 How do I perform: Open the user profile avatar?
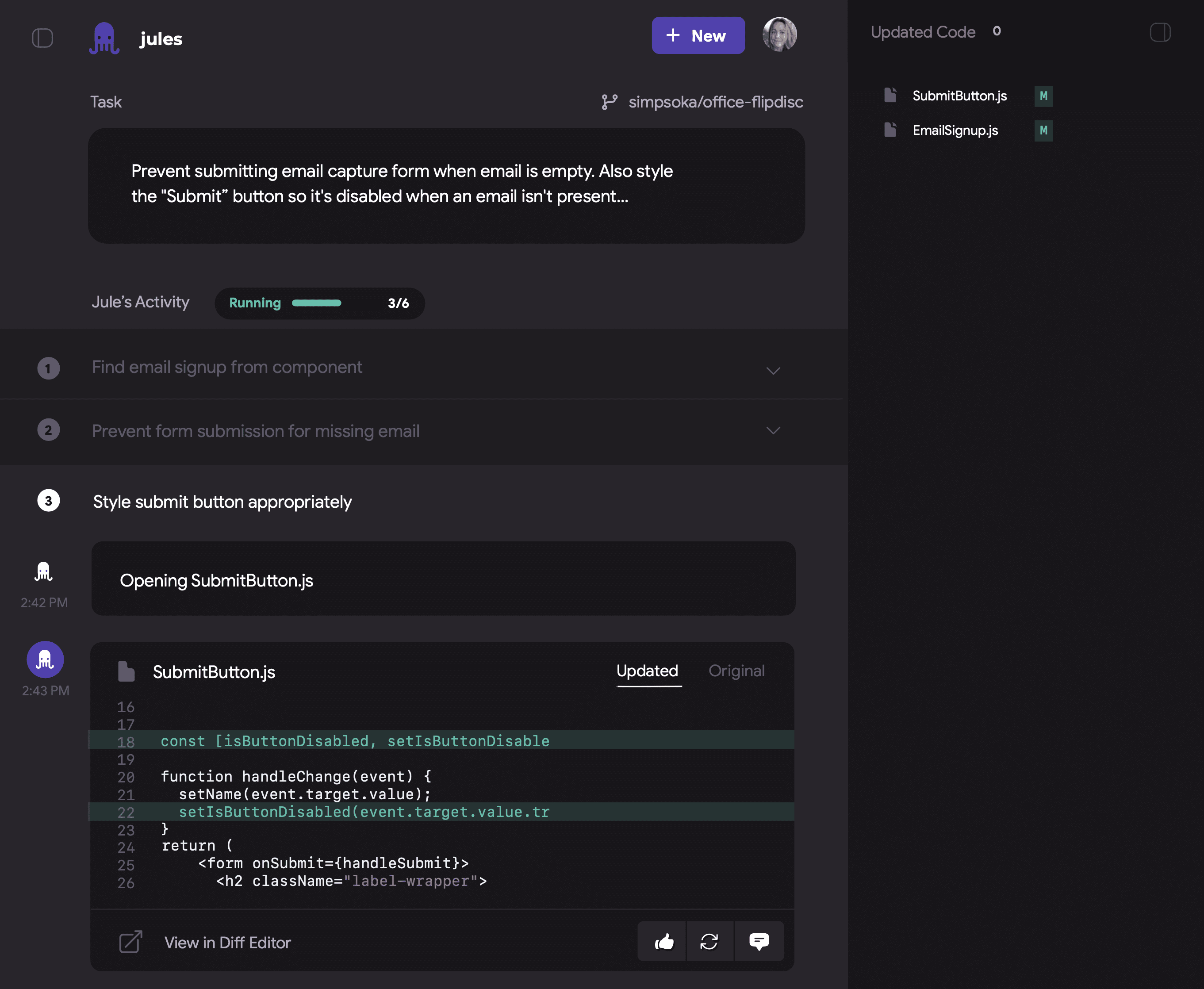[x=779, y=35]
